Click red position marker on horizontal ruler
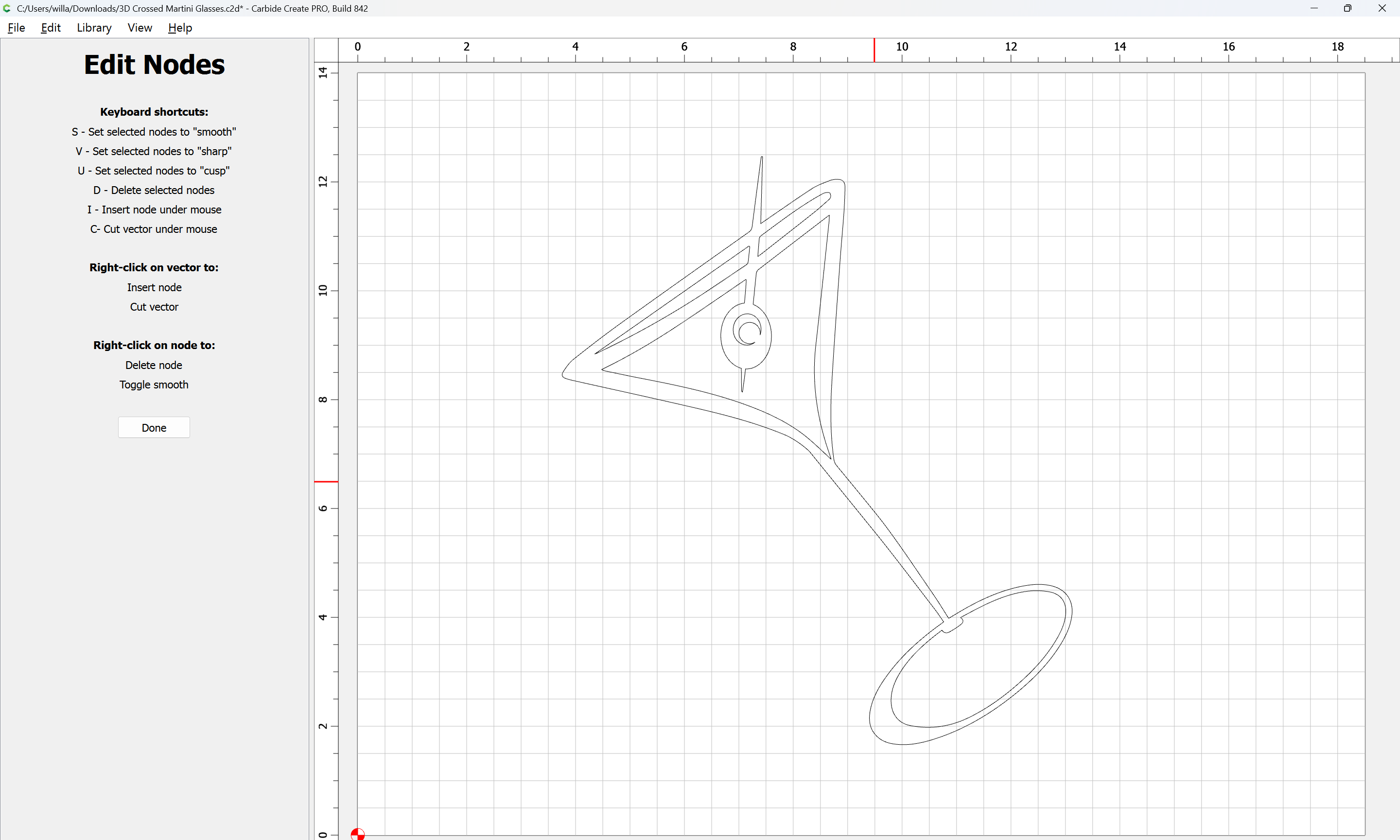The height and width of the screenshot is (840, 1400). coord(874,51)
